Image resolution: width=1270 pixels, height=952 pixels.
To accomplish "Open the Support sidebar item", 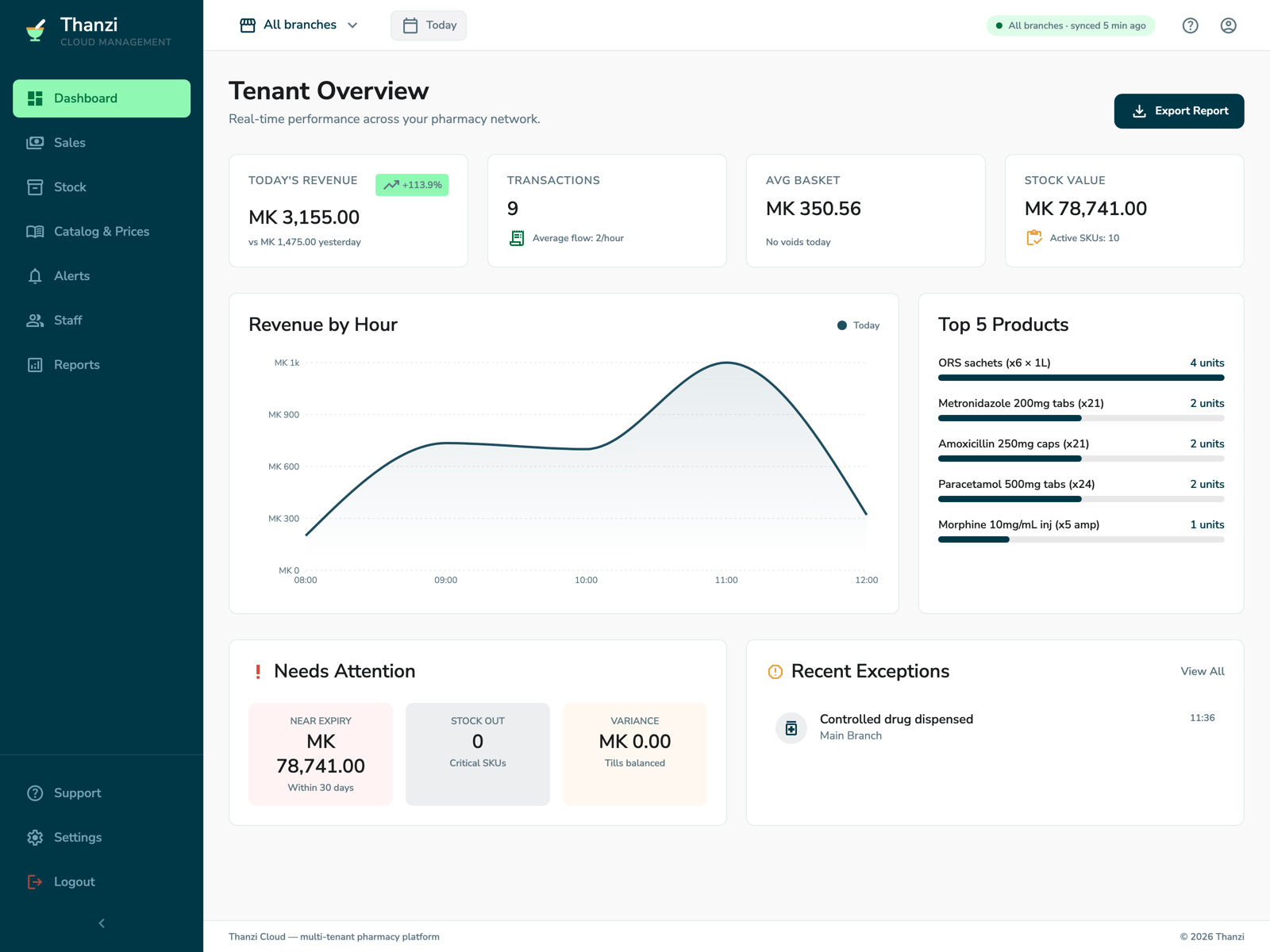I will tap(102, 793).
